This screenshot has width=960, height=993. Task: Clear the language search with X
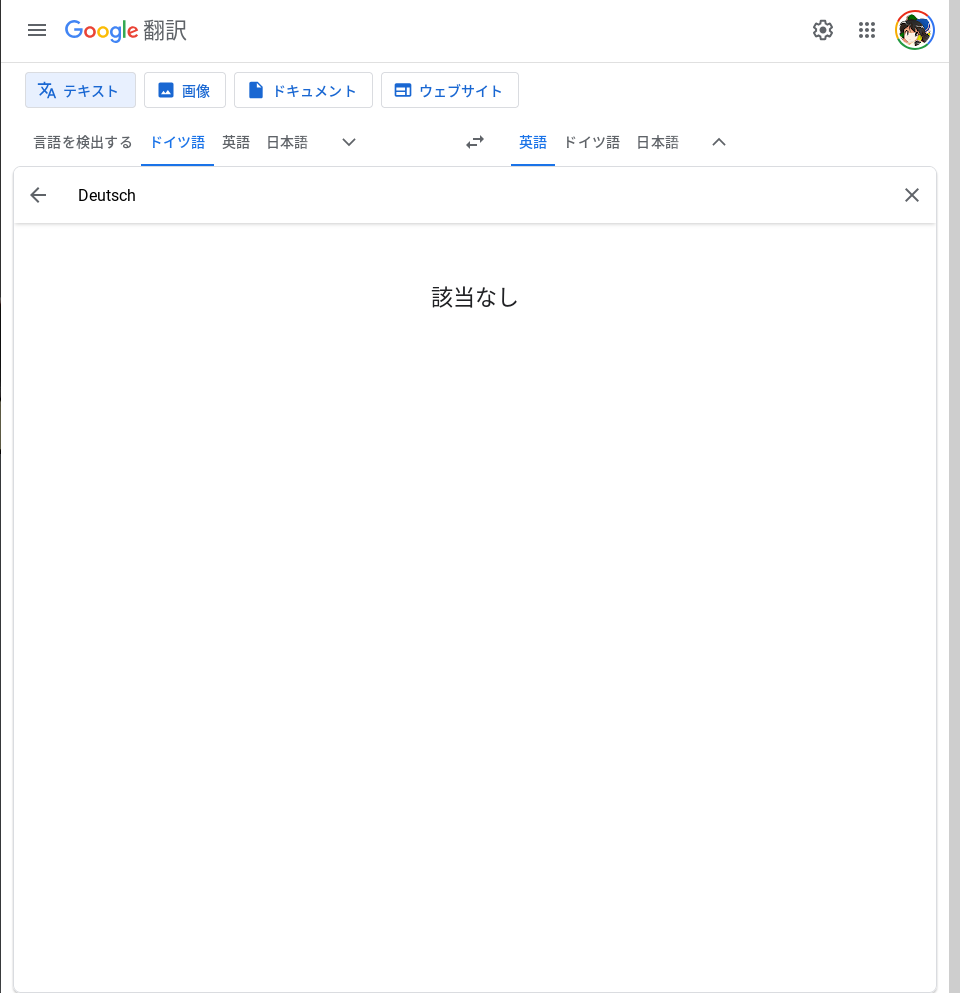click(x=912, y=195)
